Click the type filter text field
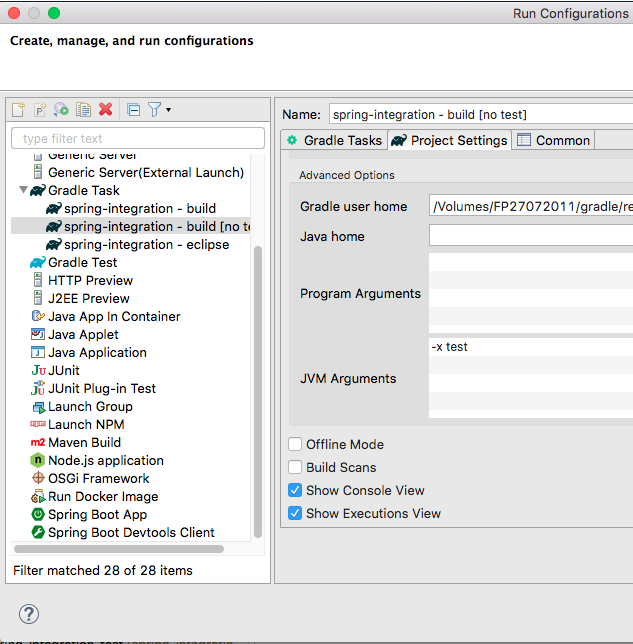 pos(138,138)
